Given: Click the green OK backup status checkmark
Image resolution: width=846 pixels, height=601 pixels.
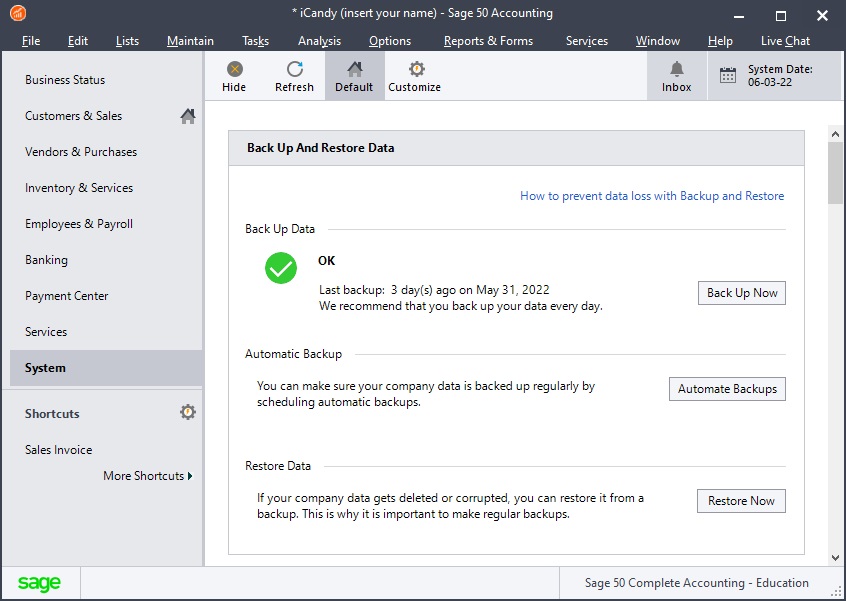Looking at the screenshot, I should (281, 268).
